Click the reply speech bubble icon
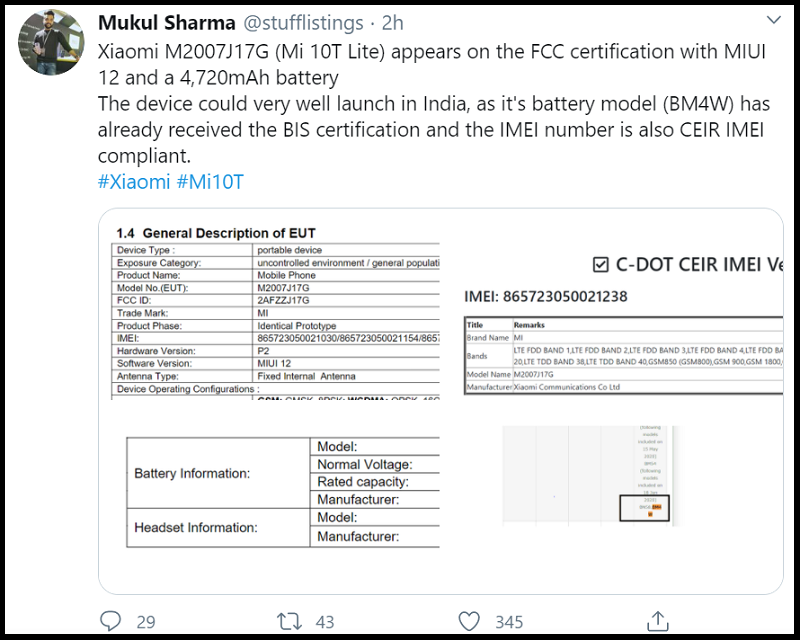800x640 pixels. [111, 621]
